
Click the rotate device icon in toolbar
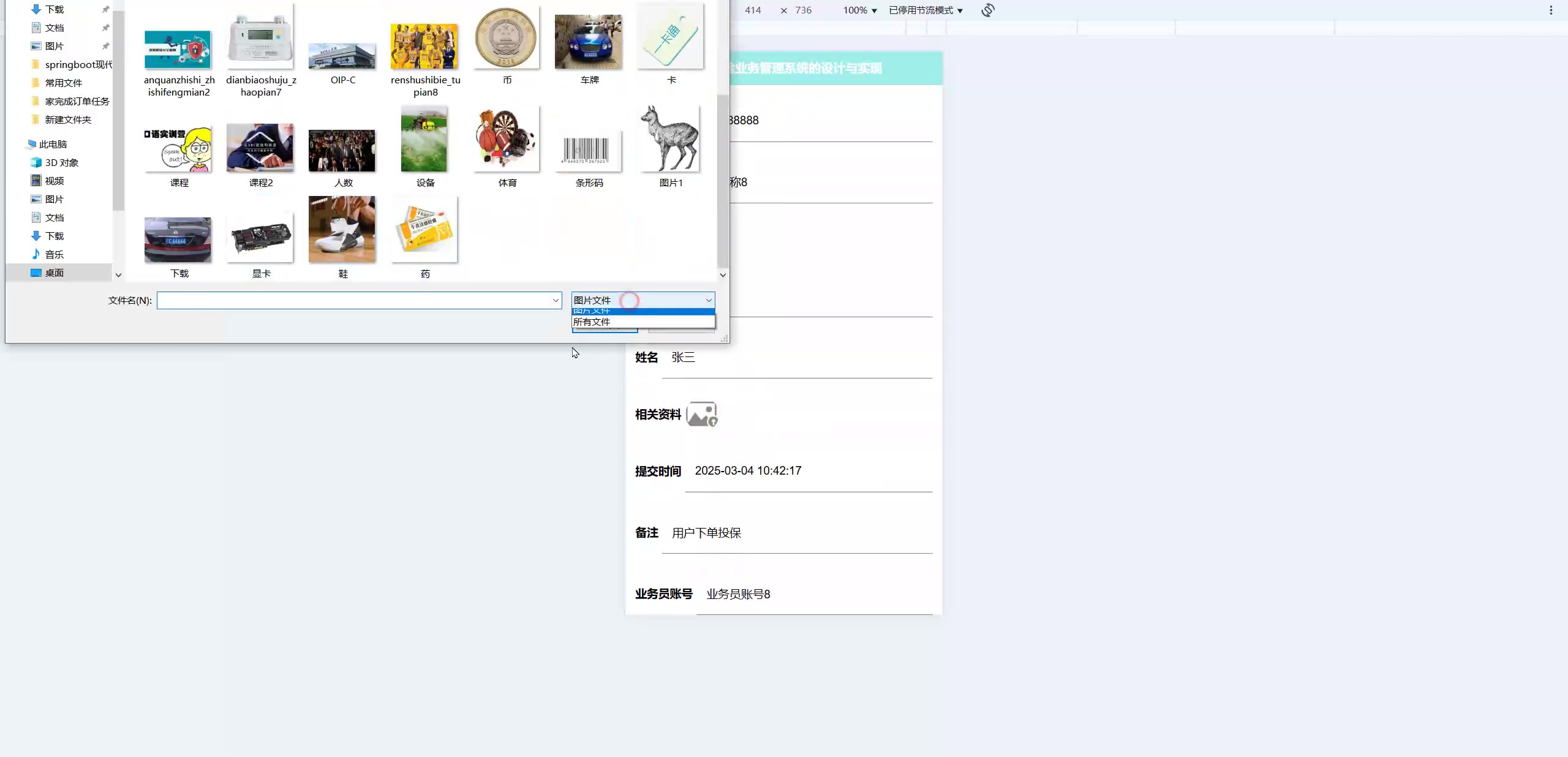tap(987, 10)
